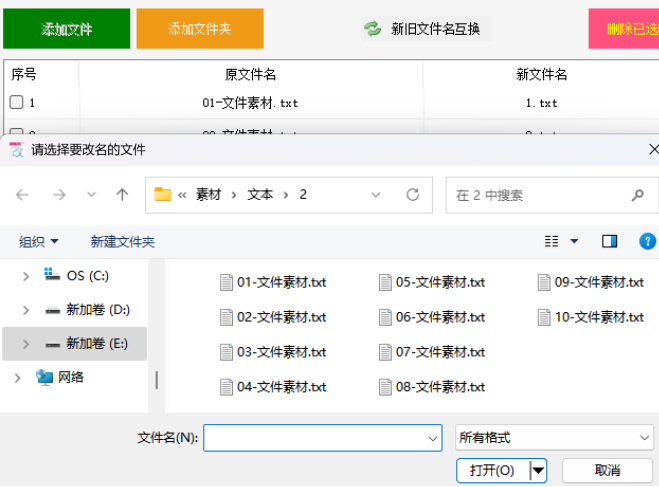Refresh the current folder view
Image resolution: width=659 pixels, height=487 pixels.
413,195
